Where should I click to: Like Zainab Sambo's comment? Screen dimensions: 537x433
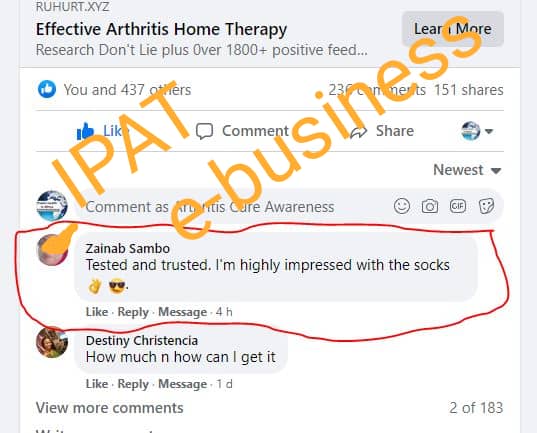tap(97, 312)
